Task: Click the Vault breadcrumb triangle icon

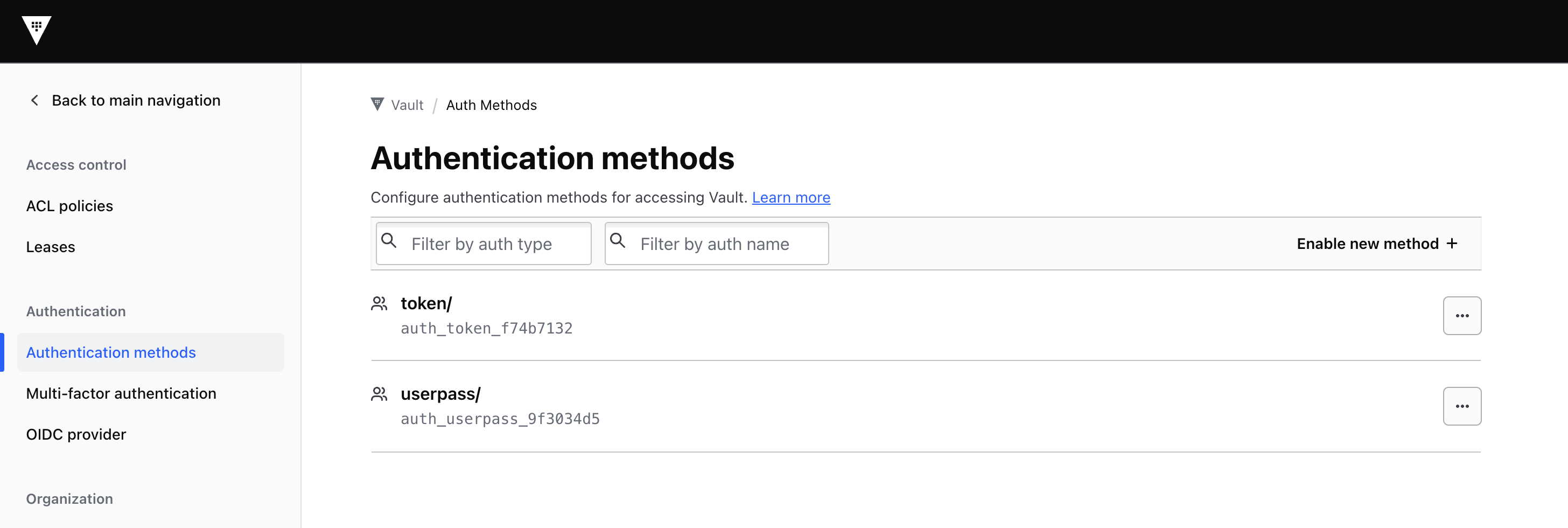Action: pyautogui.click(x=377, y=104)
